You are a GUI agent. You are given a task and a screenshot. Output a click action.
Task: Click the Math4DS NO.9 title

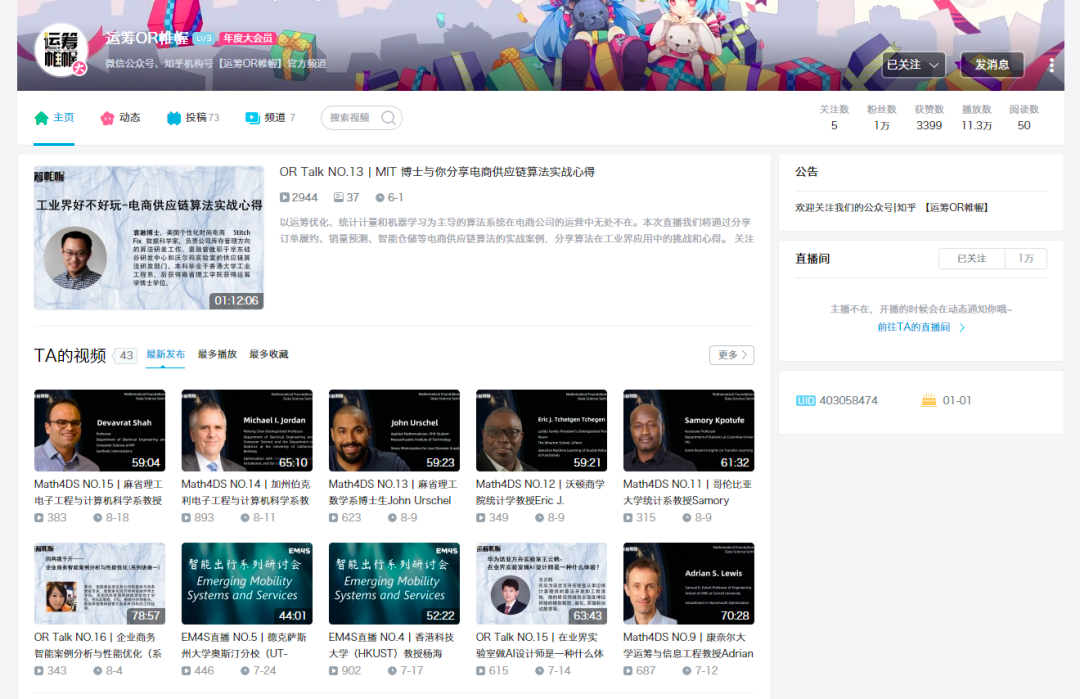[x=688, y=645]
